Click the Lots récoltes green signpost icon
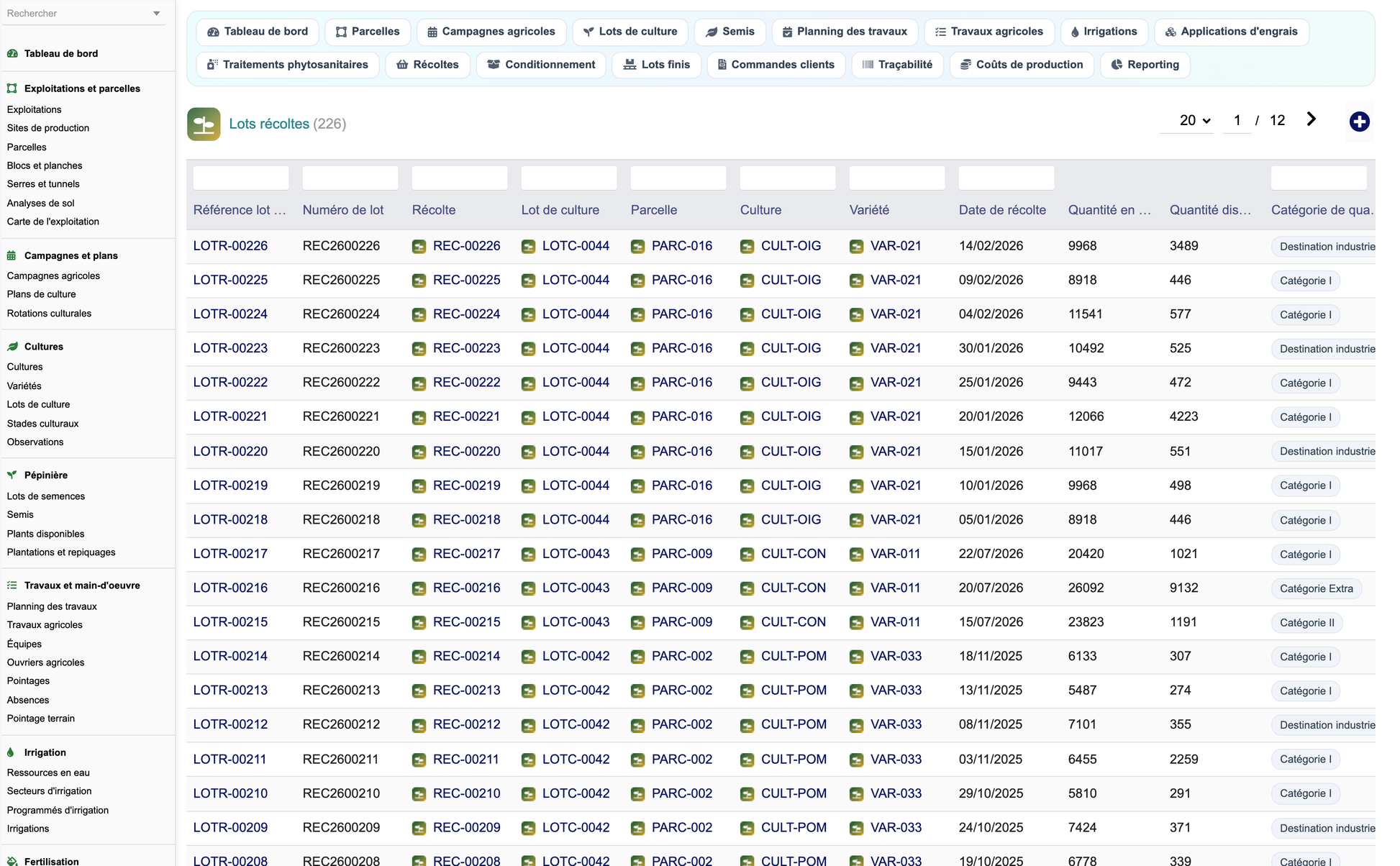This screenshot has height=866, width=1400. (204, 124)
